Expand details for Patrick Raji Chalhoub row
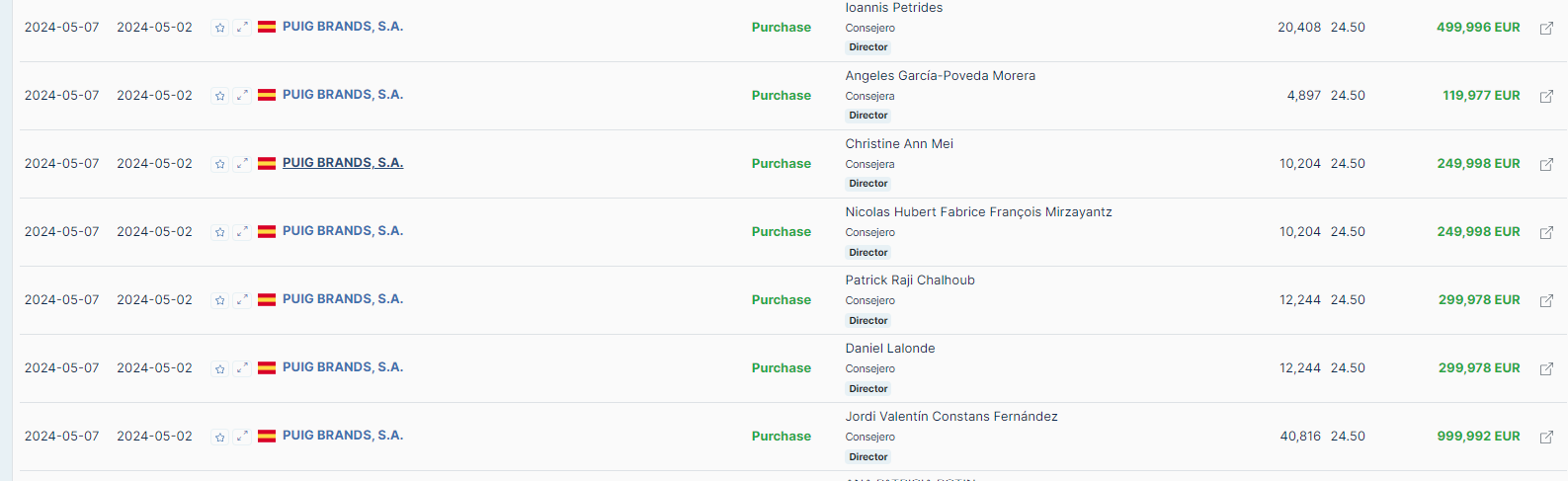 [x=242, y=300]
